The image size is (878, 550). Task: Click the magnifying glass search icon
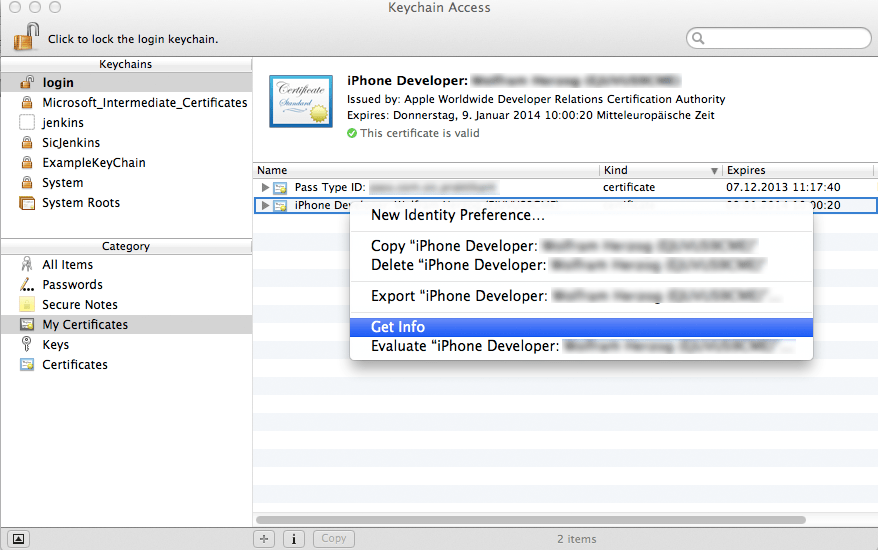point(698,38)
